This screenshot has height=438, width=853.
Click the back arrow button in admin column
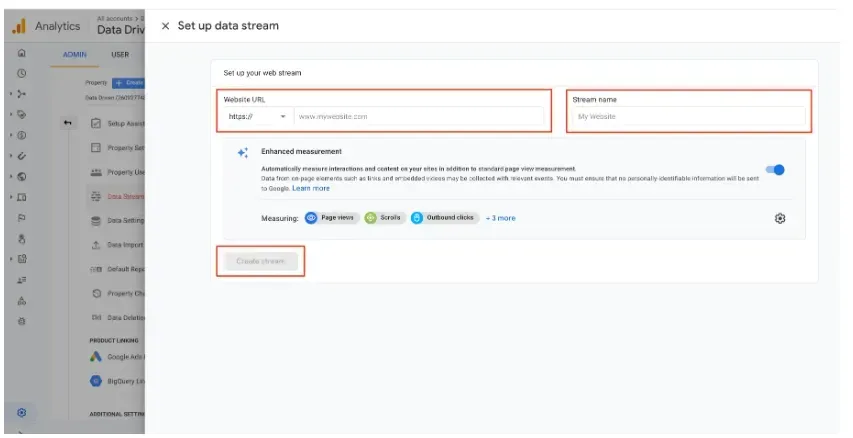point(68,123)
